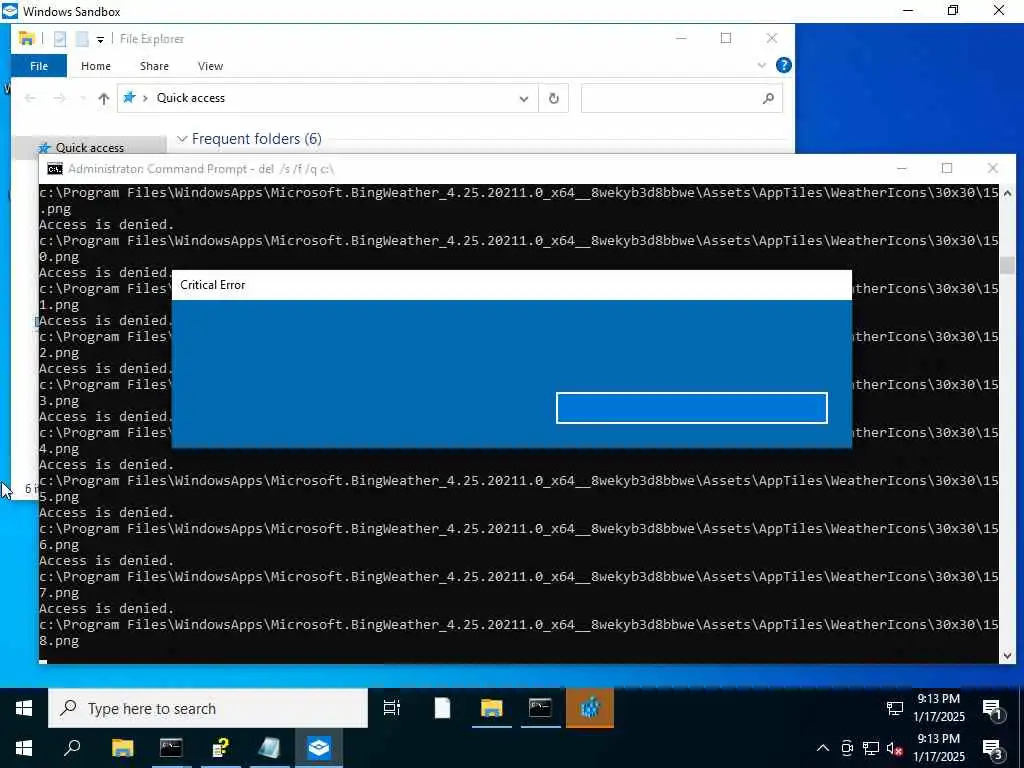Viewport: 1024px width, 768px height.
Task: Click the Command Prompt vertical scrollbar thumb
Action: coord(1007,265)
